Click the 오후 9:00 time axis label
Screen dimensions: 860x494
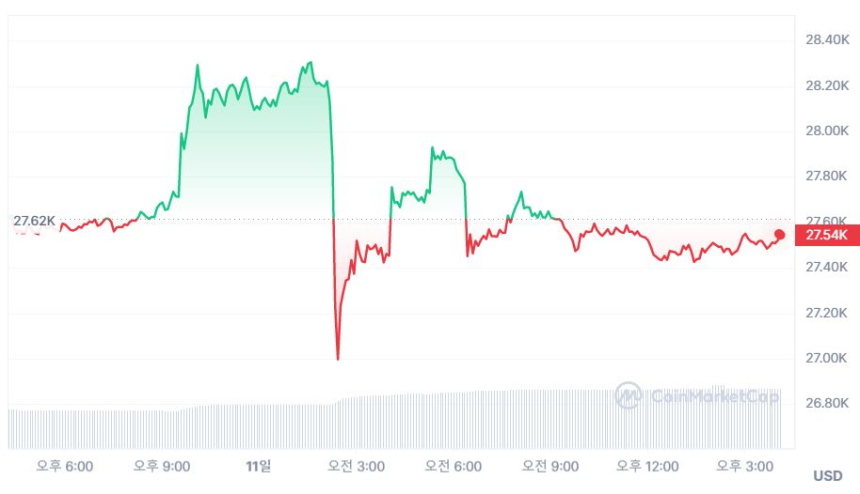point(162,466)
